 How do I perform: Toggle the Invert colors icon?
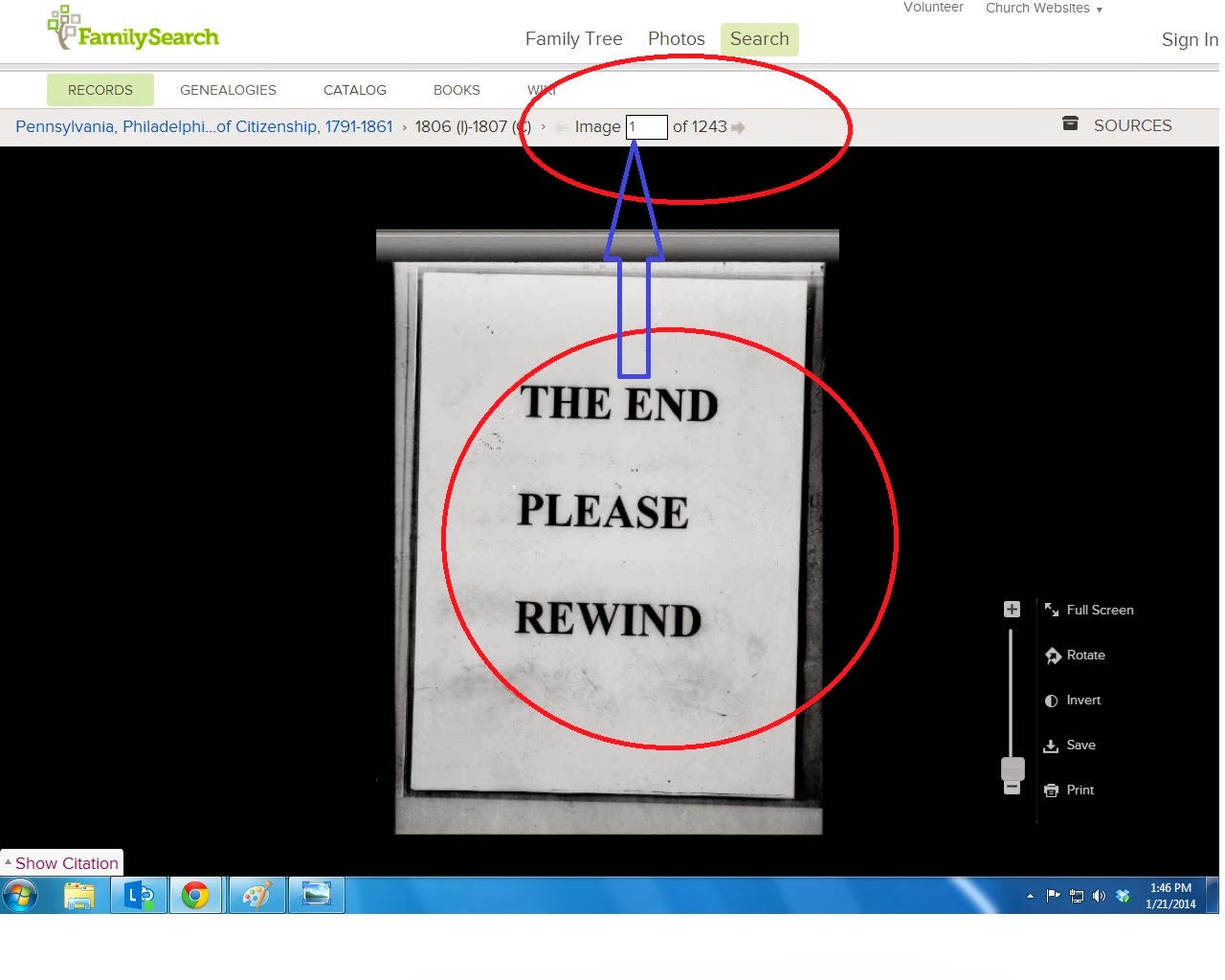pos(1051,701)
